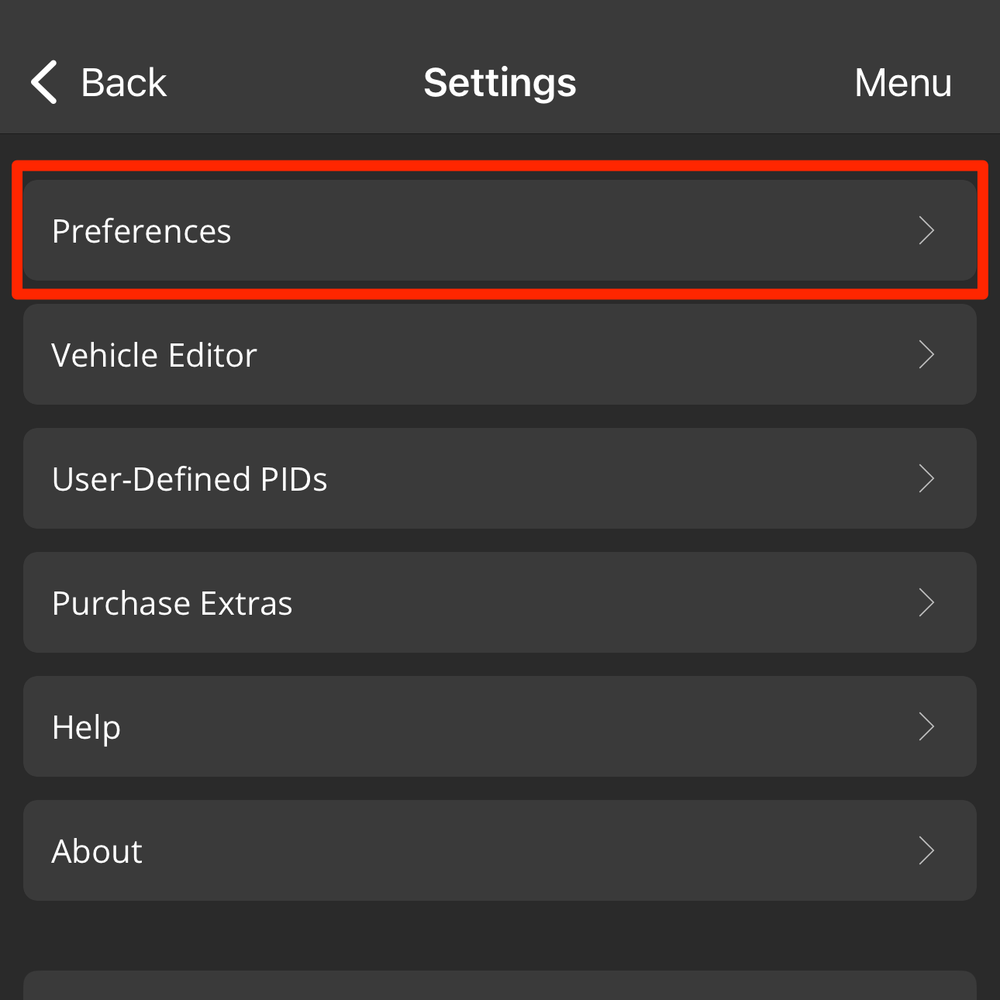Click the back arrow chevron icon
Screen dimensions: 1000x1000
tap(44, 82)
